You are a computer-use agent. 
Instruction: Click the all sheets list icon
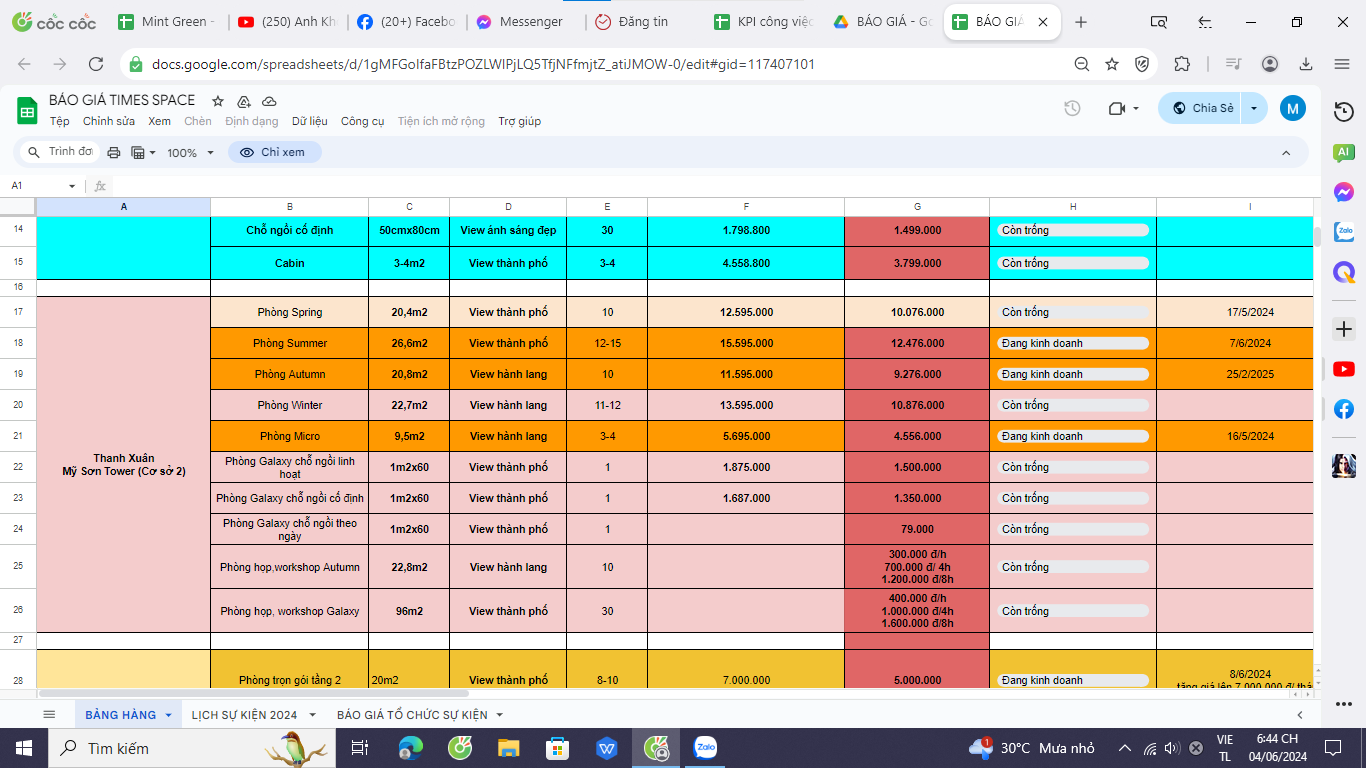point(49,714)
